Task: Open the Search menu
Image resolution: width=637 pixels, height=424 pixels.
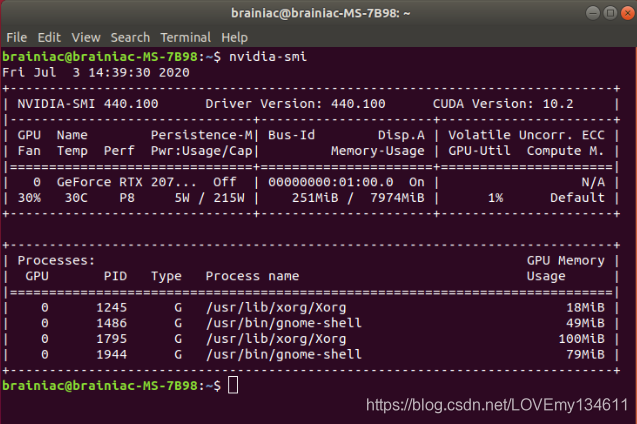Action: (x=130, y=38)
